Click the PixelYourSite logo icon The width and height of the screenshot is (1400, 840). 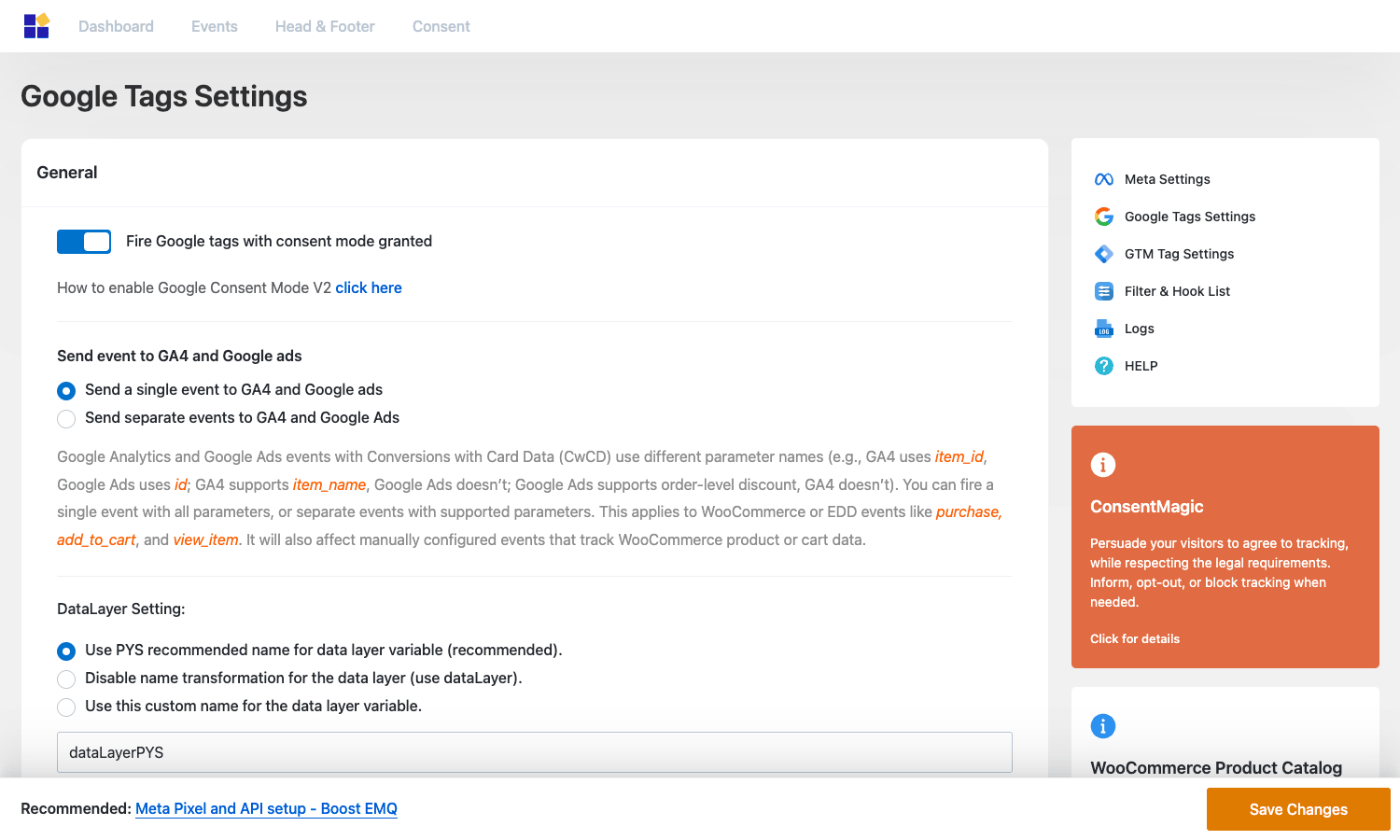tap(36, 26)
